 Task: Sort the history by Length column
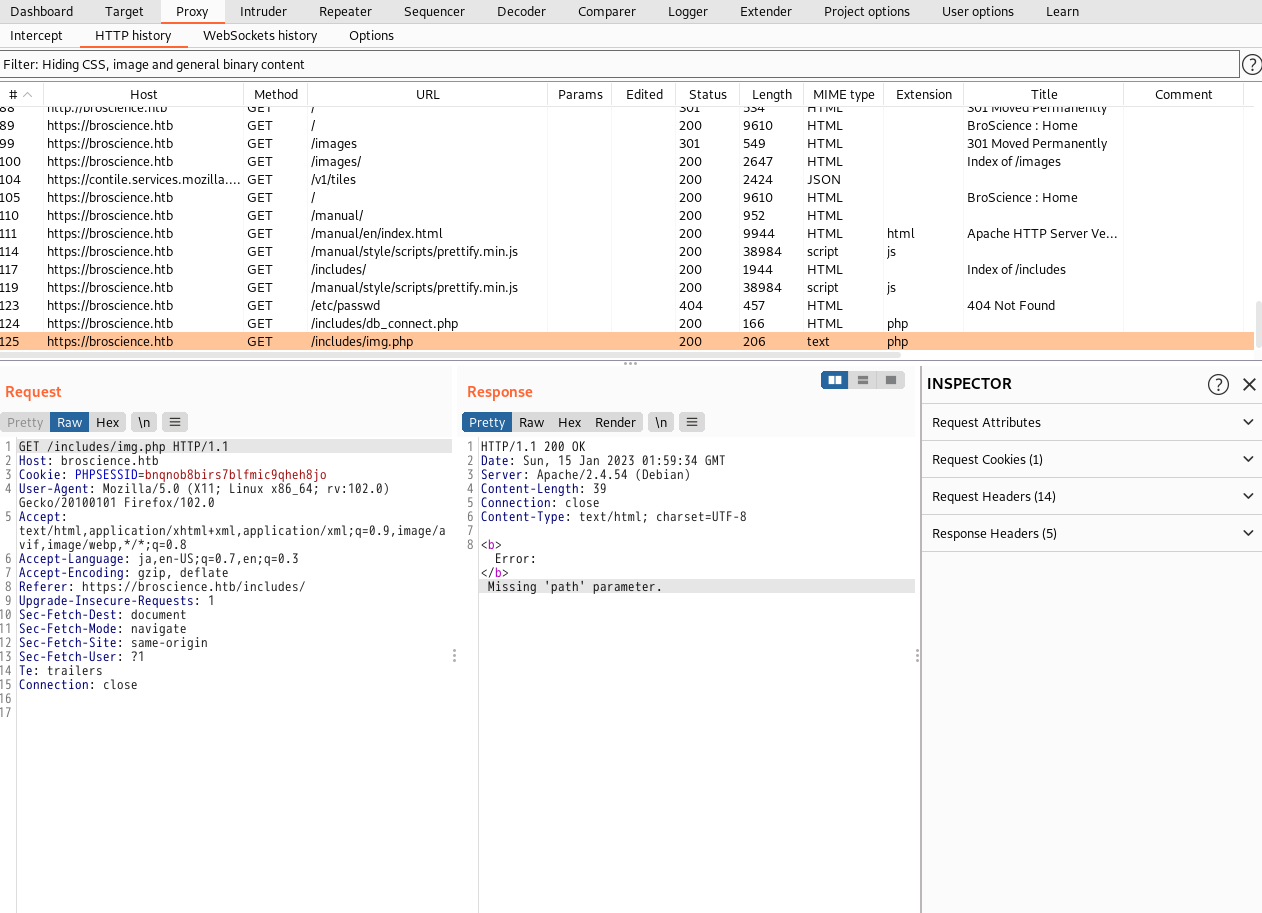point(771,94)
